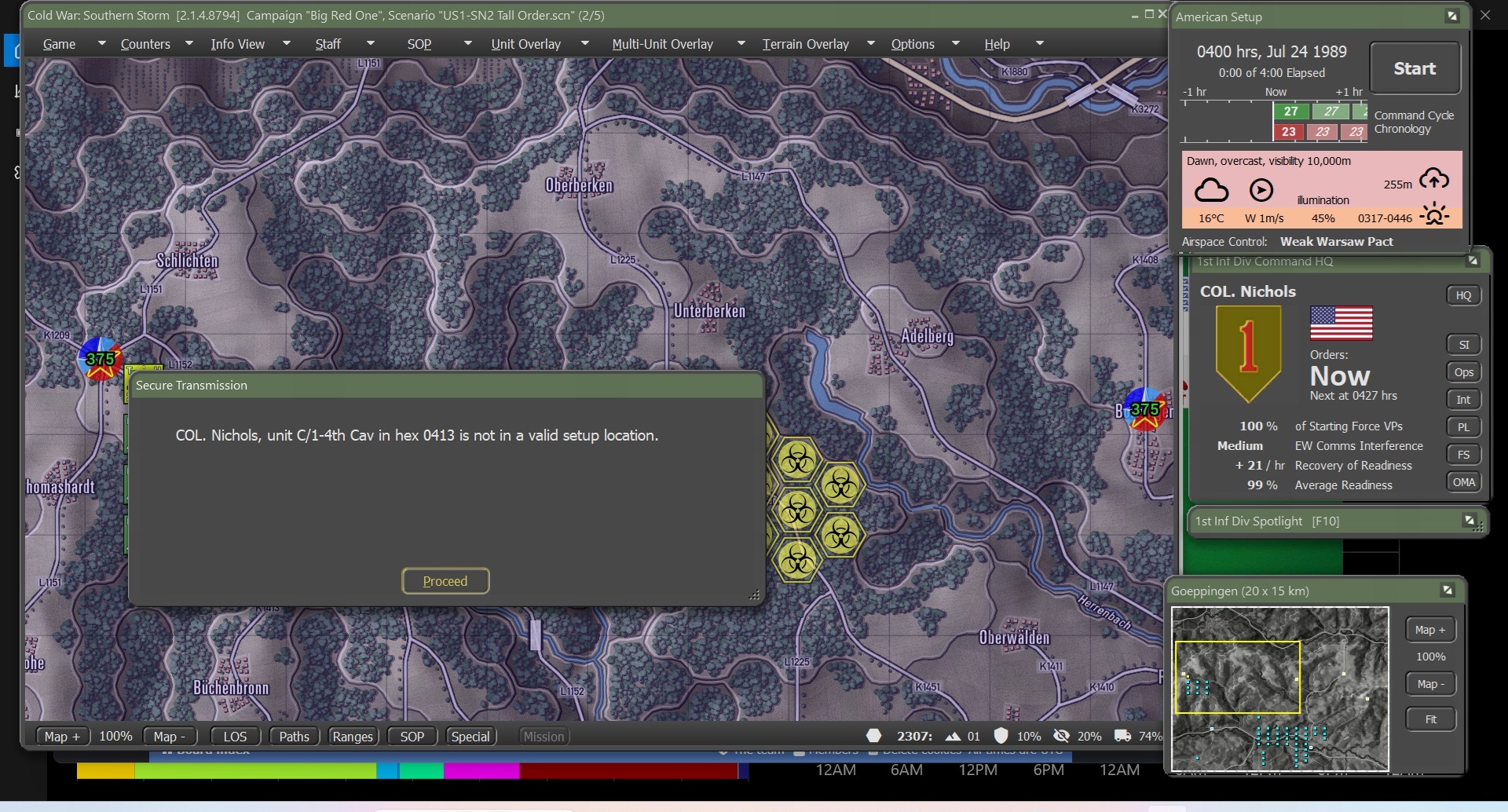
Task: Toggle the SOP button in bottom toolbar
Action: point(412,737)
